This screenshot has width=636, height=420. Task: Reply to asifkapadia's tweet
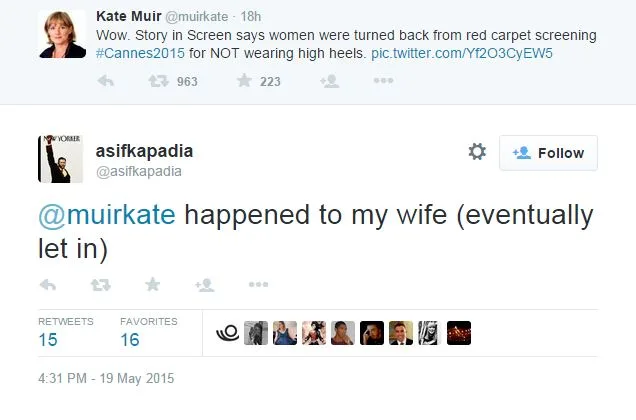tap(47, 285)
